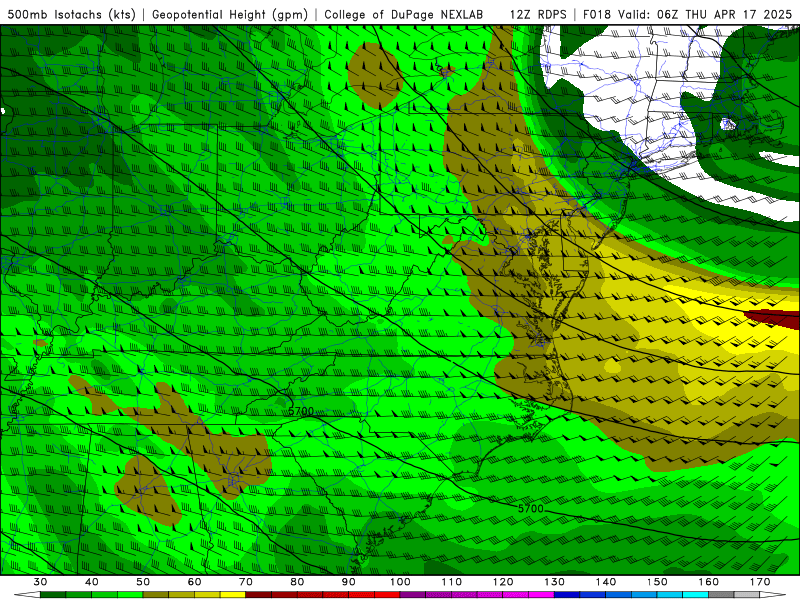
Task: Click the dark red jet core in the Atlantic
Action: [x=776, y=318]
